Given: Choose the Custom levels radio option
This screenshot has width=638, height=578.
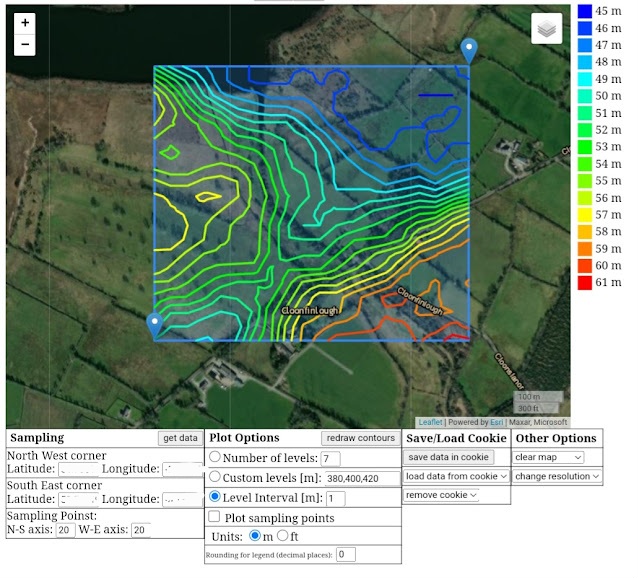Looking at the screenshot, I should 215,478.
